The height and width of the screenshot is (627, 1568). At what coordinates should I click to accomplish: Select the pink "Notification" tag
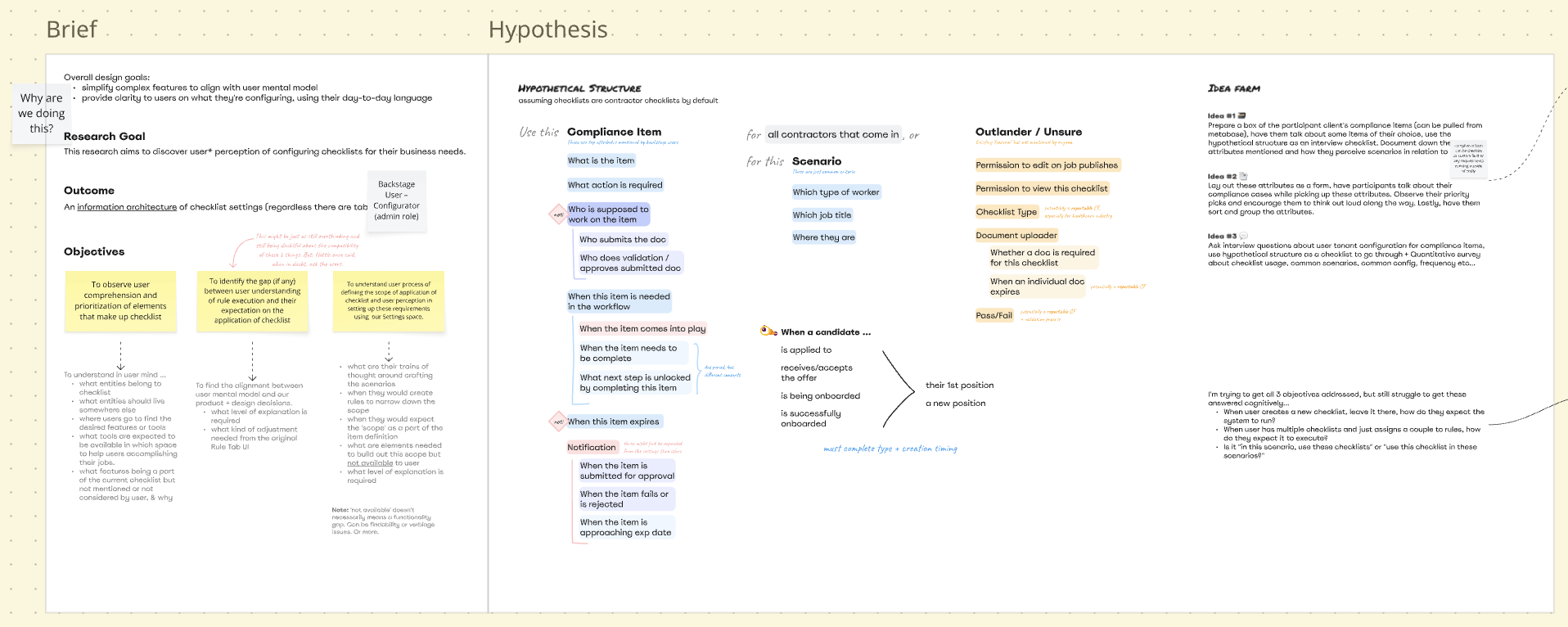[x=591, y=447]
